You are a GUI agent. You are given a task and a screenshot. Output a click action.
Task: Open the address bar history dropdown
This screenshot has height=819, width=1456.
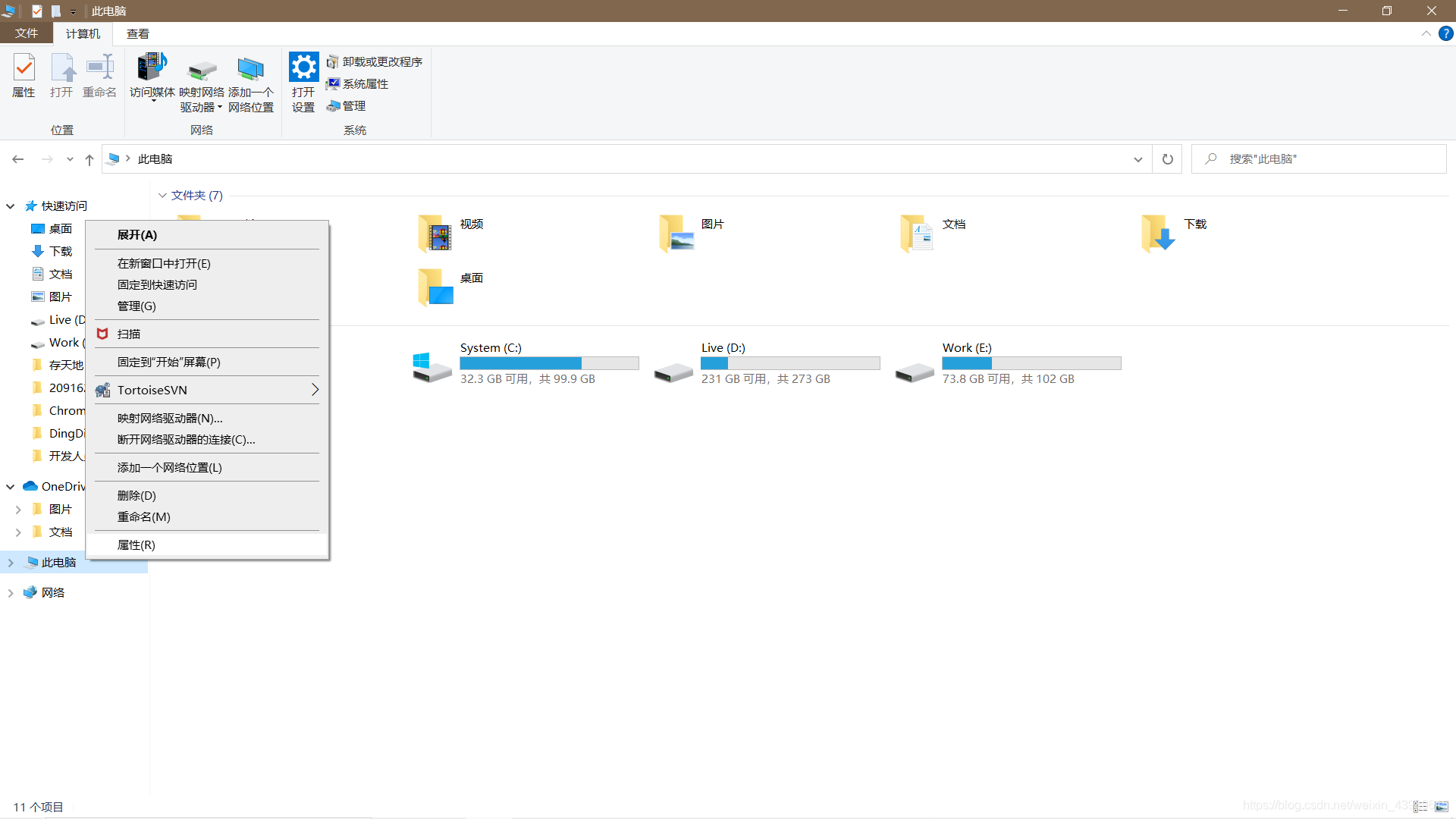[x=1137, y=159]
